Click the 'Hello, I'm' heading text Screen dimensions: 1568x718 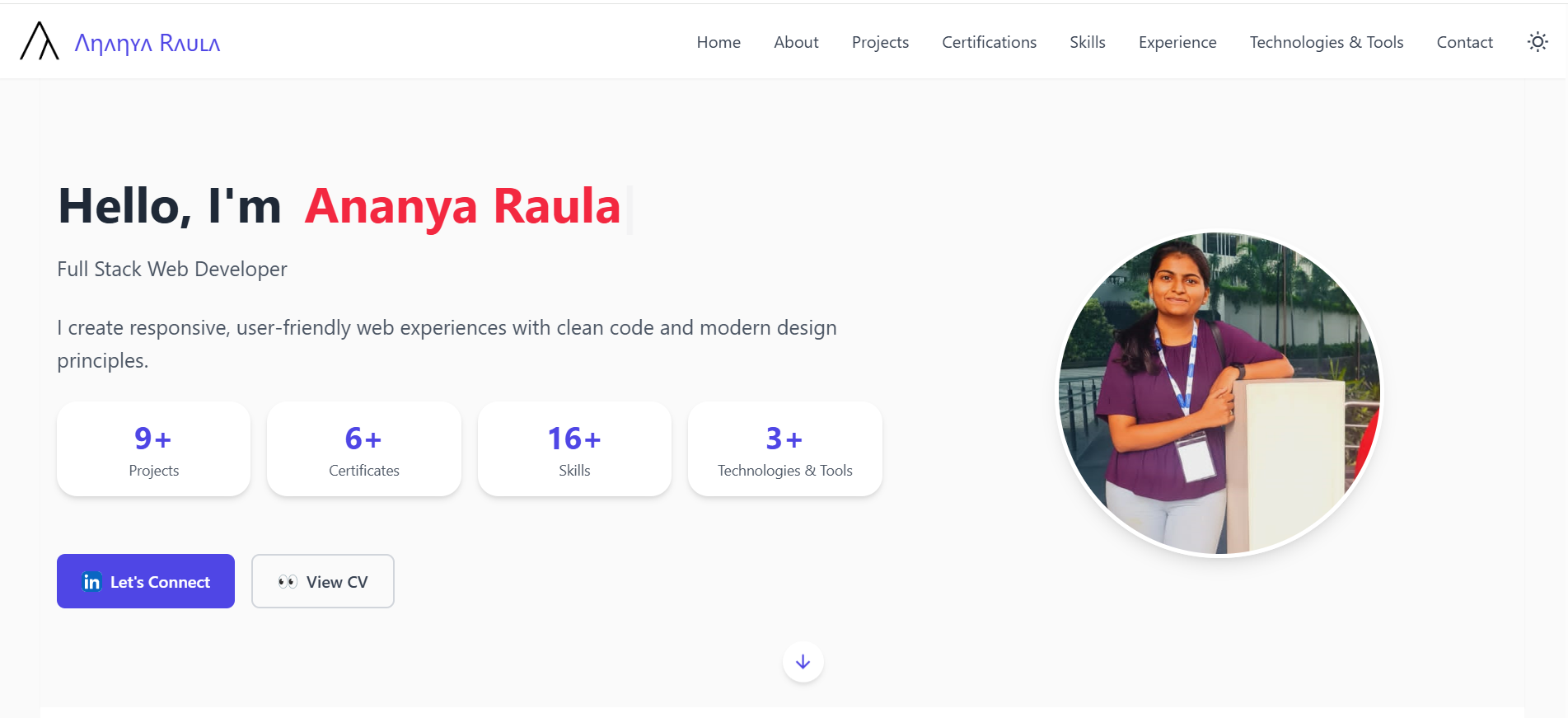(170, 206)
